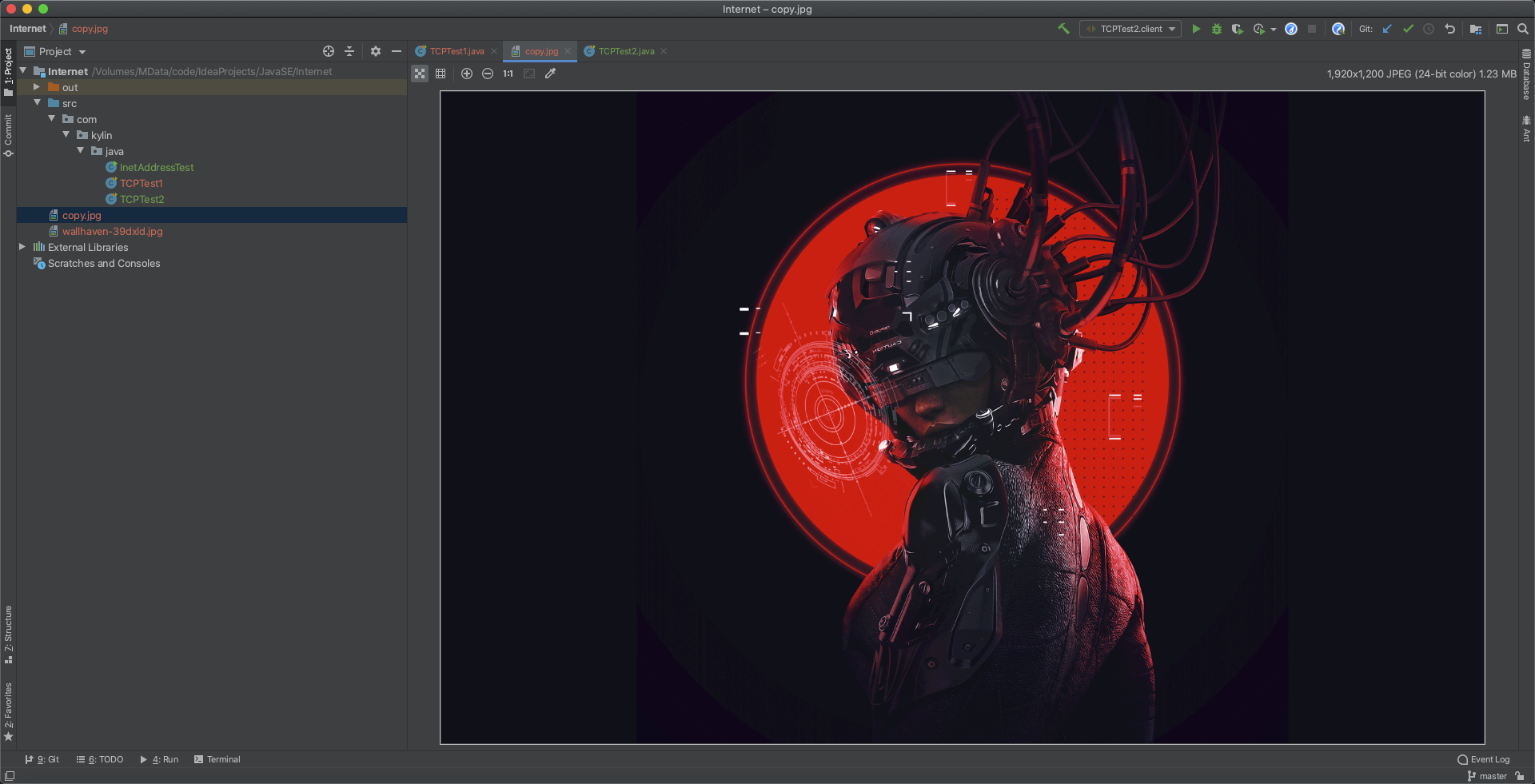Viewport: 1535px width, 784px height.
Task: Reset image to actual size 1:1
Action: tap(508, 74)
